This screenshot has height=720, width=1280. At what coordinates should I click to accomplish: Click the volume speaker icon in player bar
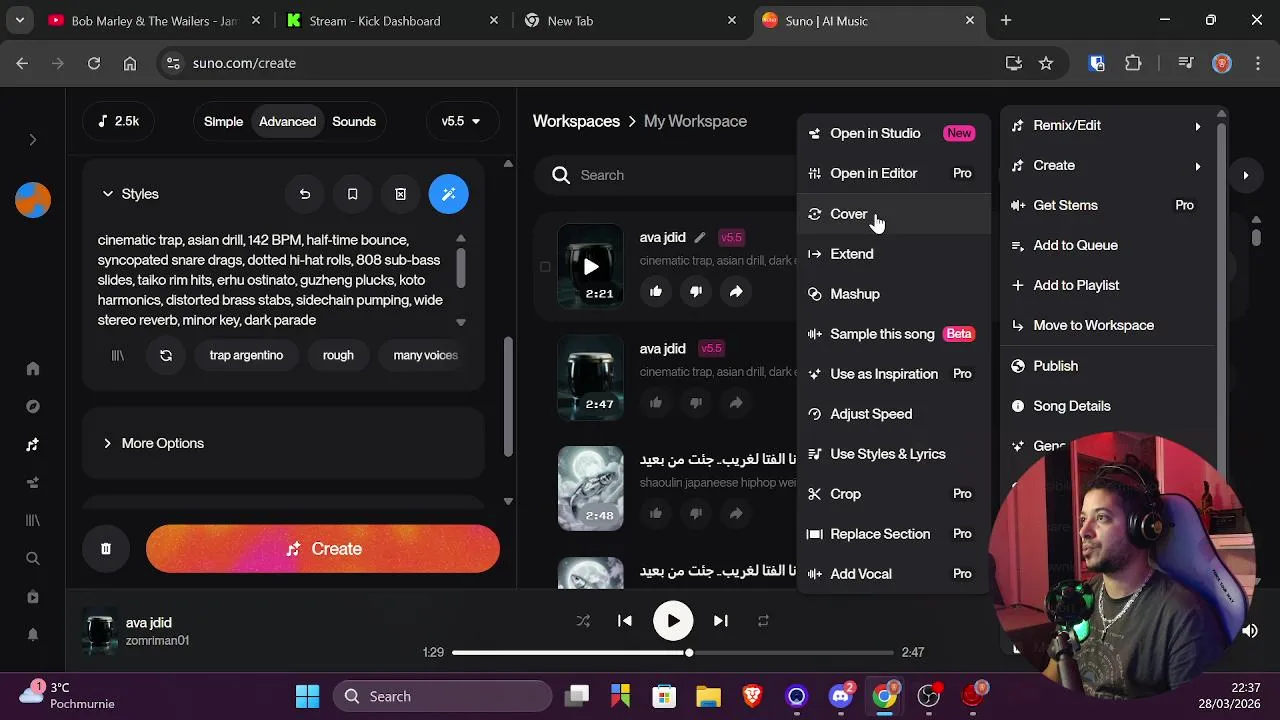[x=1250, y=631]
